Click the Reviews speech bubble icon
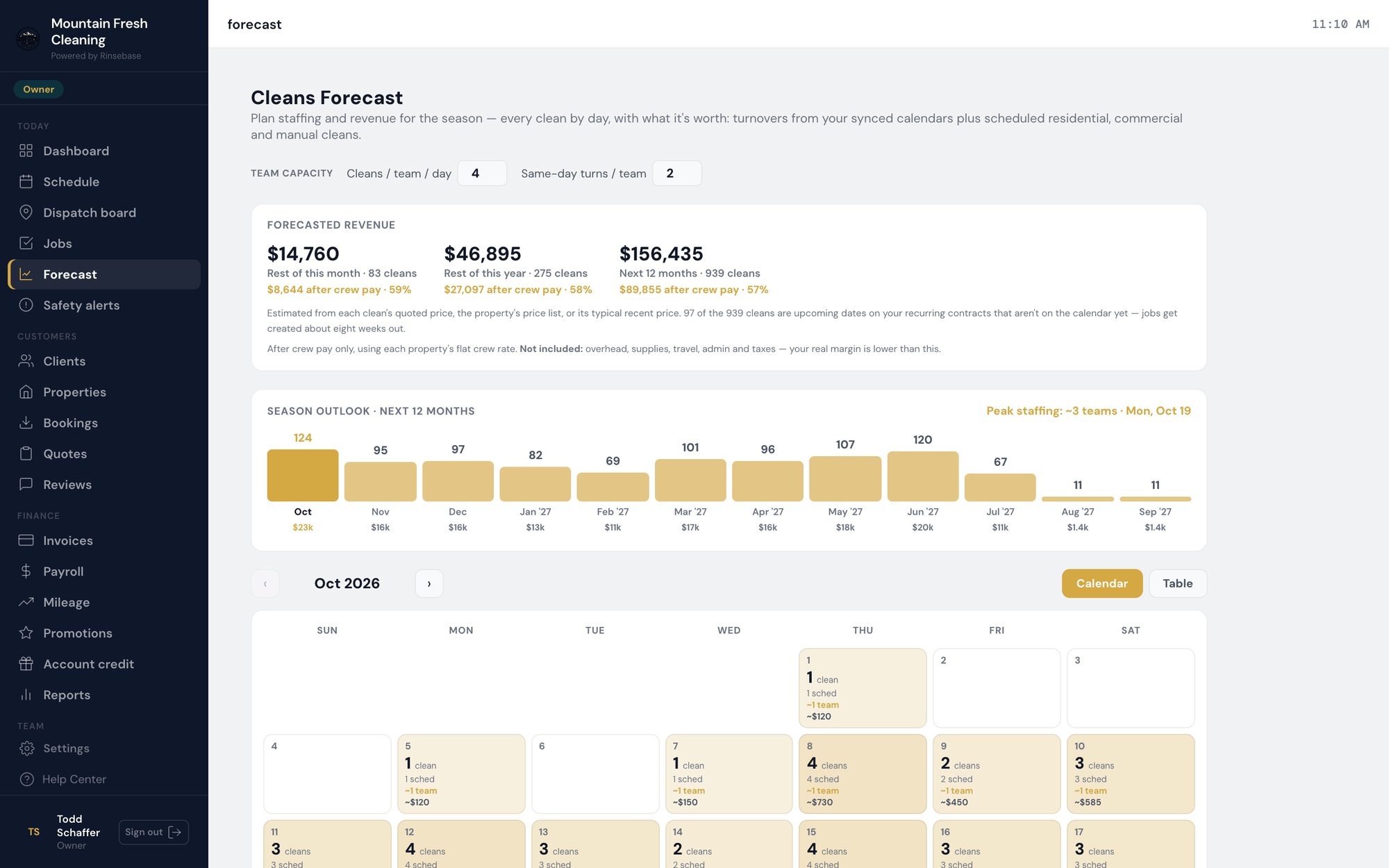 [x=26, y=484]
